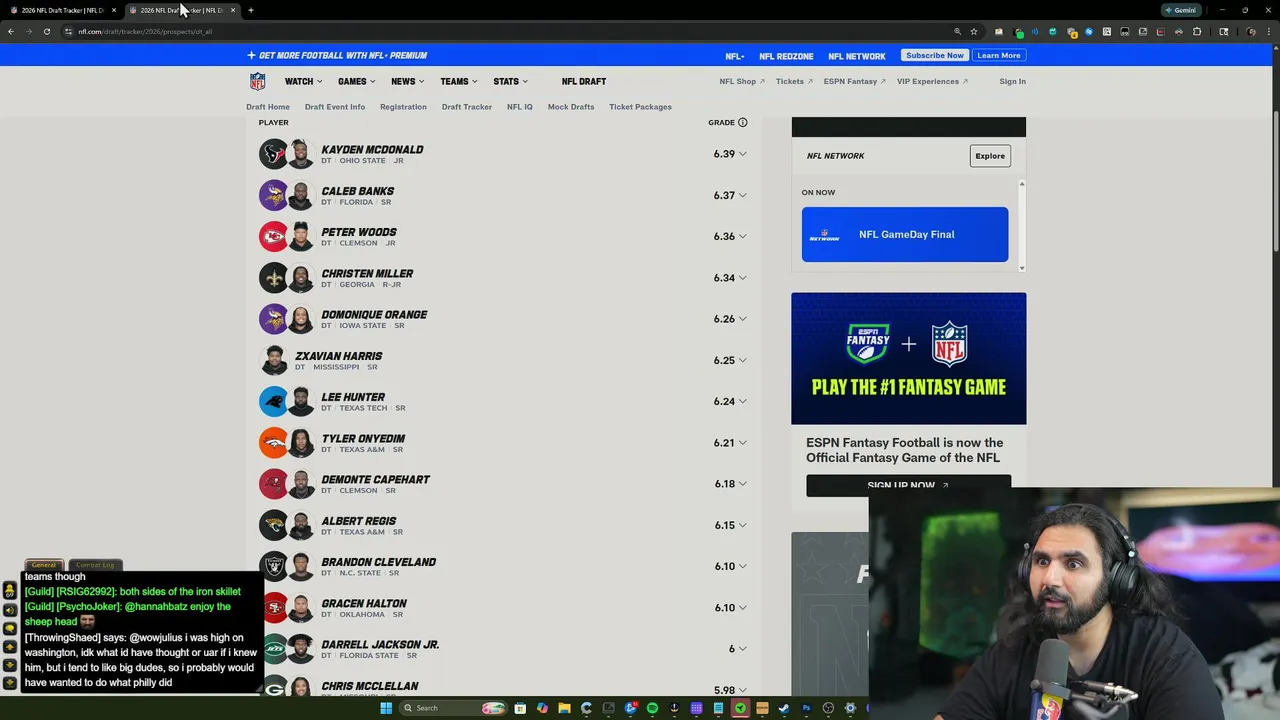Switch to the Draft Tracker sub-tab
This screenshot has width=1280, height=720.
pyautogui.click(x=467, y=107)
